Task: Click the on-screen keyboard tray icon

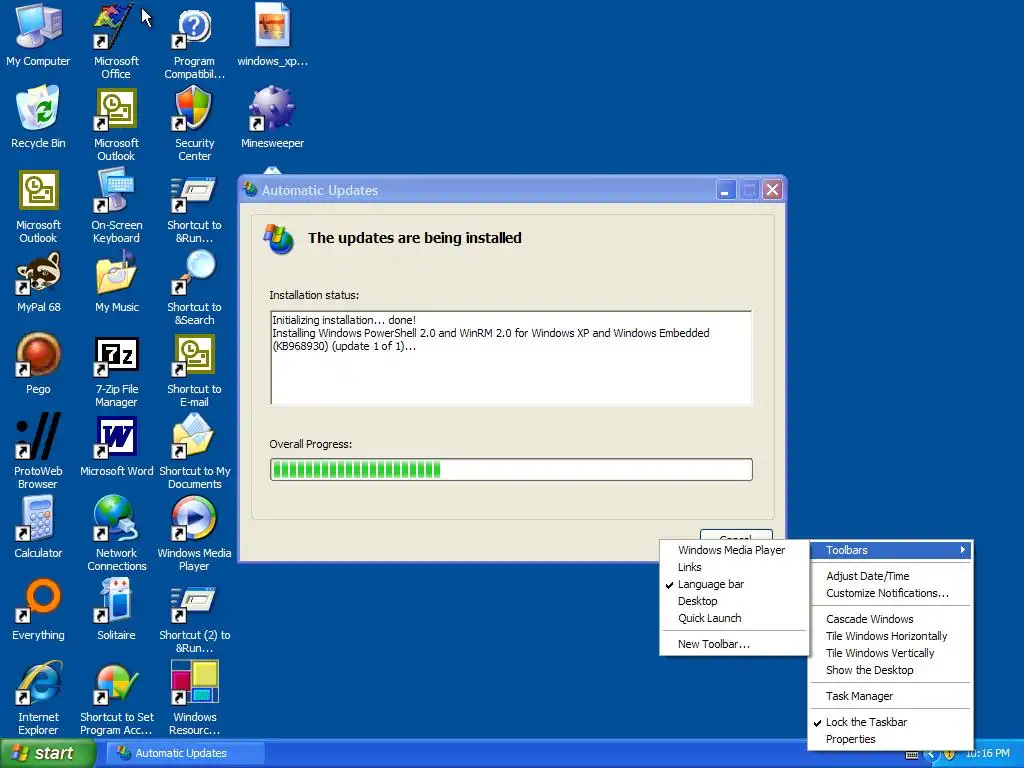Action: pyautogui.click(x=912, y=754)
